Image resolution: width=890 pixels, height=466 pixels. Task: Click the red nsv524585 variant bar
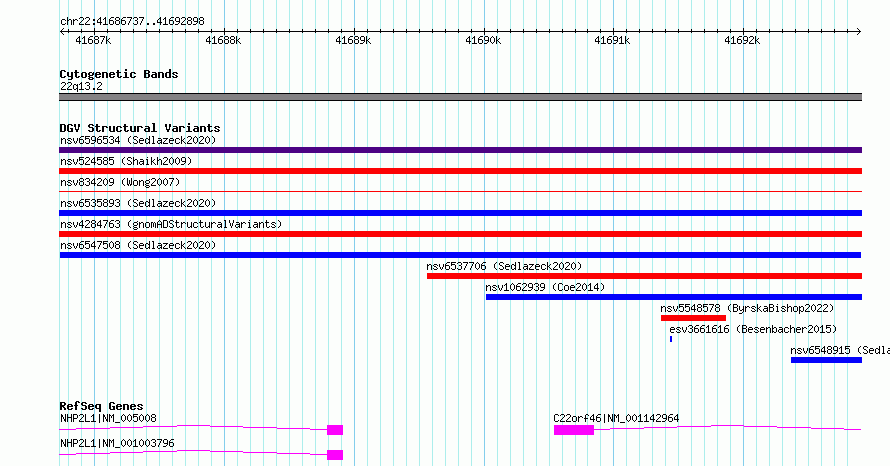(x=460, y=171)
